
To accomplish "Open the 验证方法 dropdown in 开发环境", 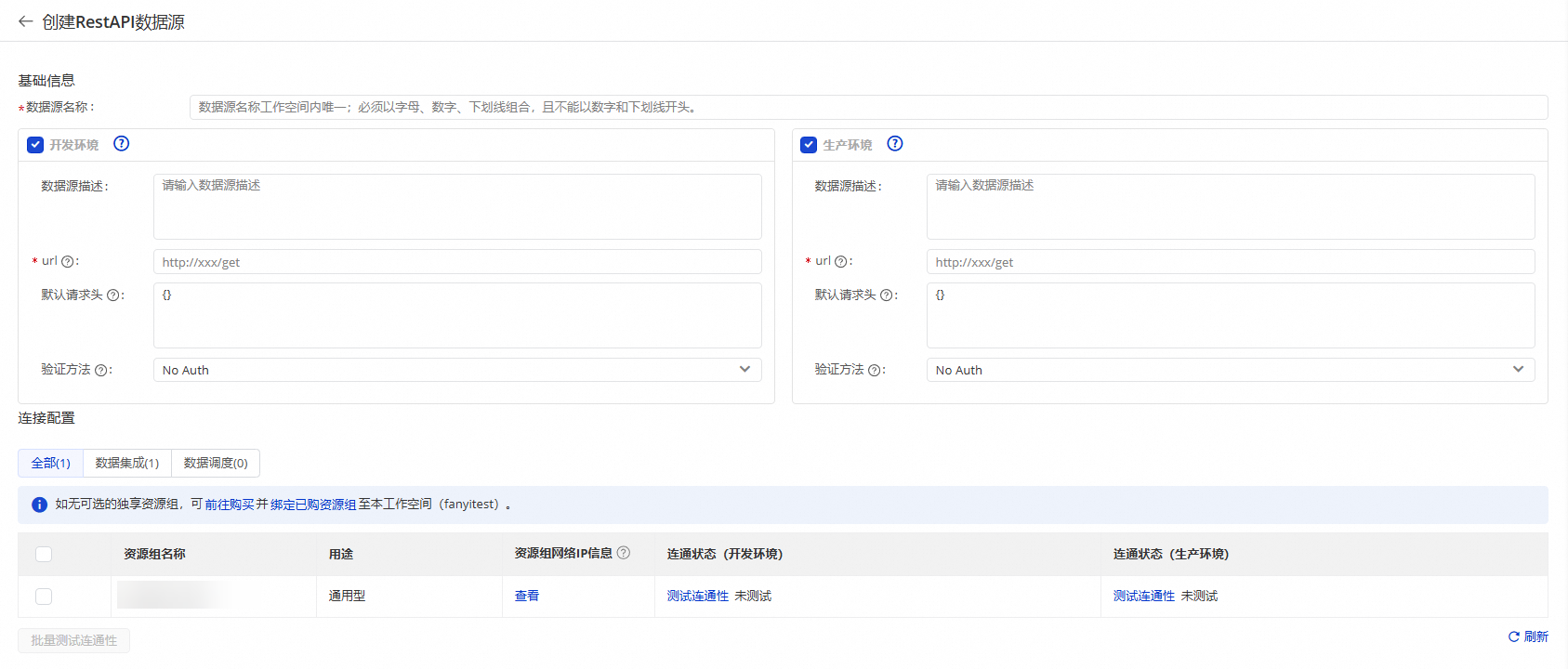I will 457,370.
